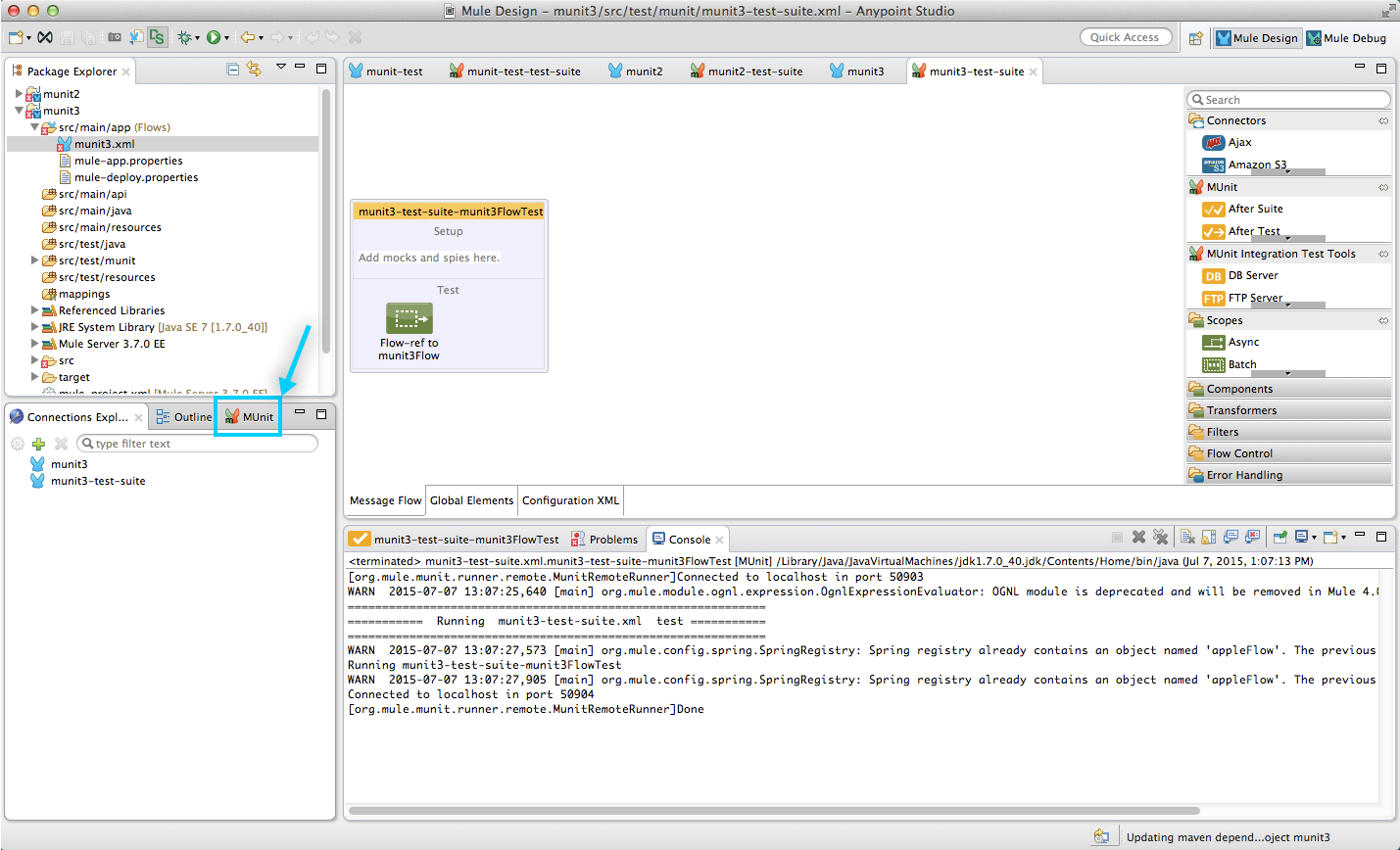Screen dimensions: 1400x850
Task: Expand the munit2 project tree node
Action: [19, 94]
